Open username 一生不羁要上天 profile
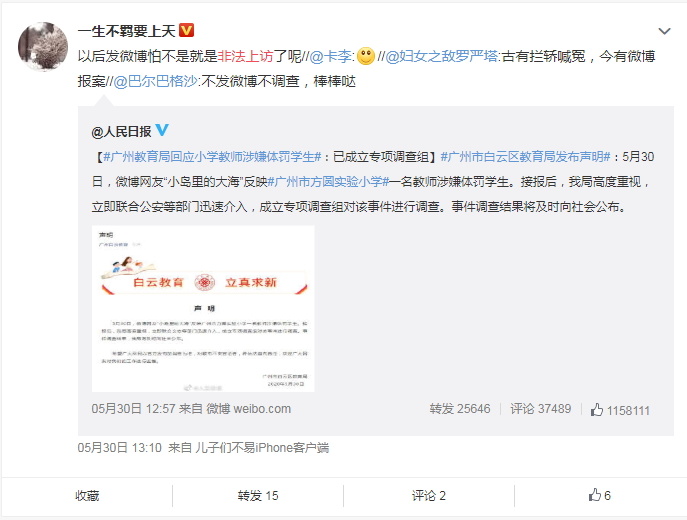Viewport: 687px width, 520px height. pyautogui.click(x=126, y=31)
